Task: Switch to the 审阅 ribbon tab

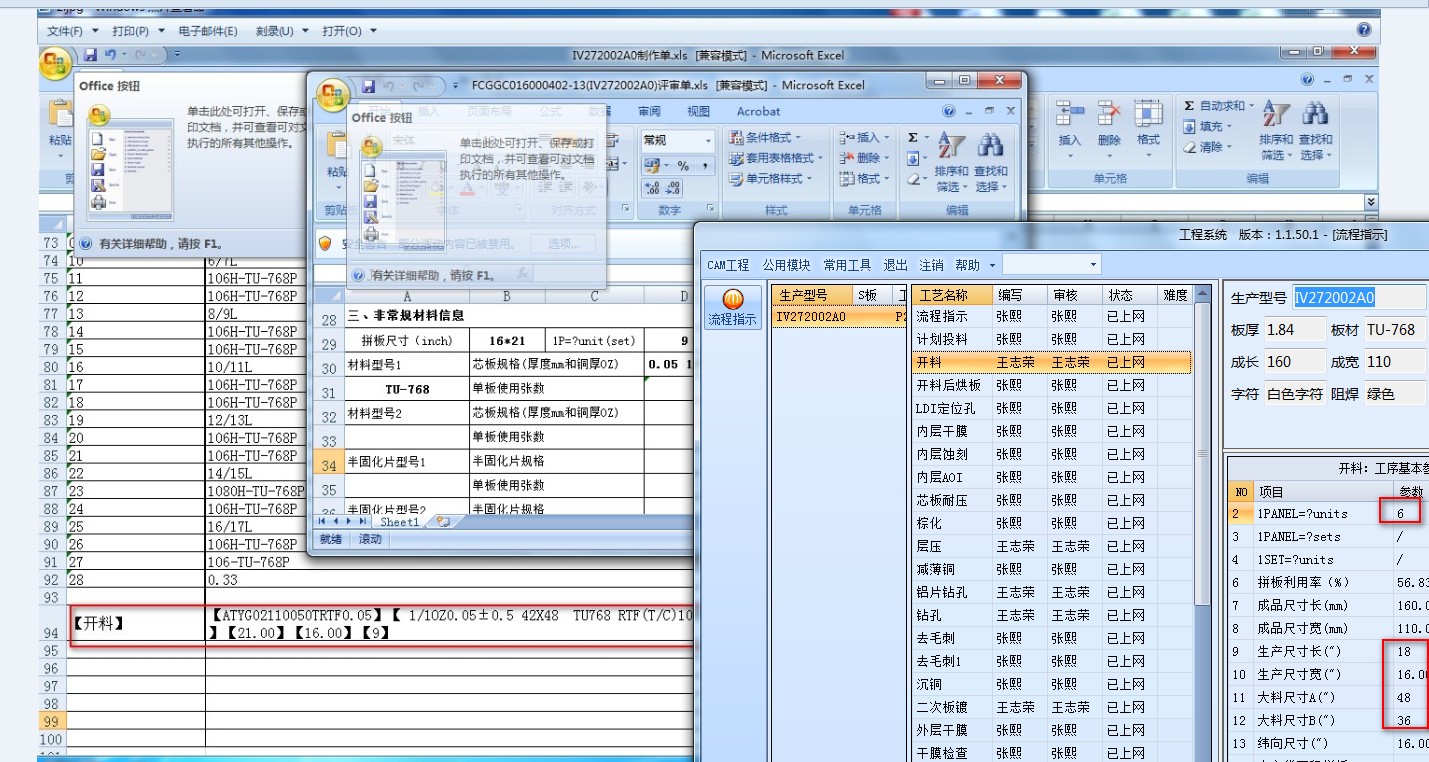Action: pyautogui.click(x=649, y=112)
